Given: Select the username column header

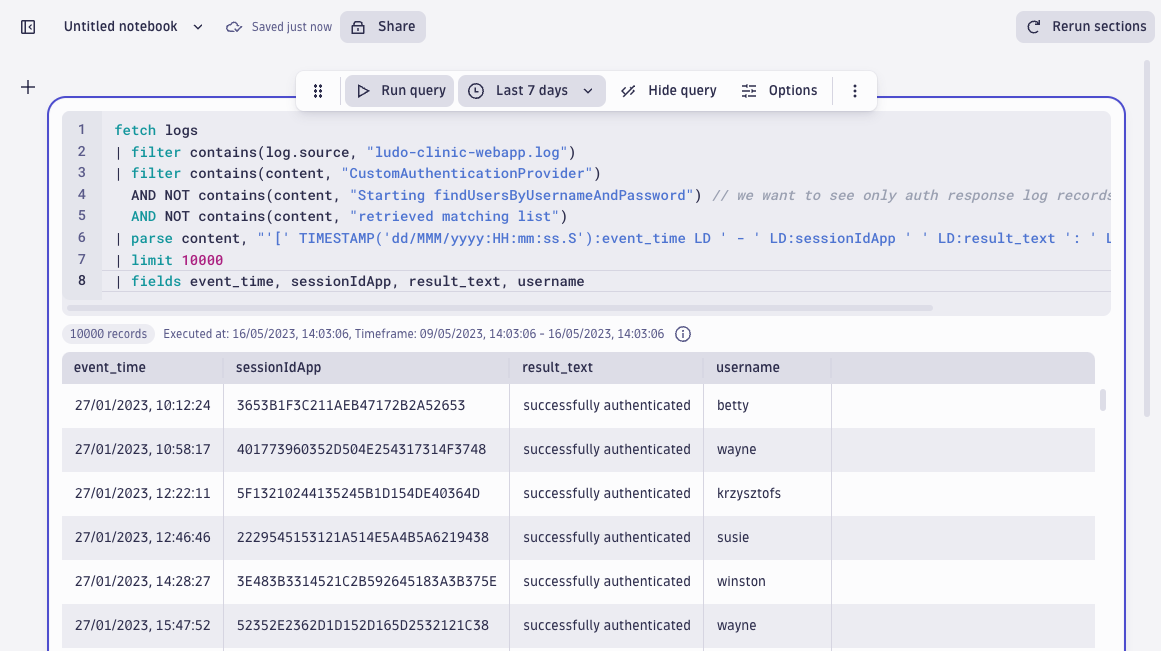Looking at the screenshot, I should 748,367.
